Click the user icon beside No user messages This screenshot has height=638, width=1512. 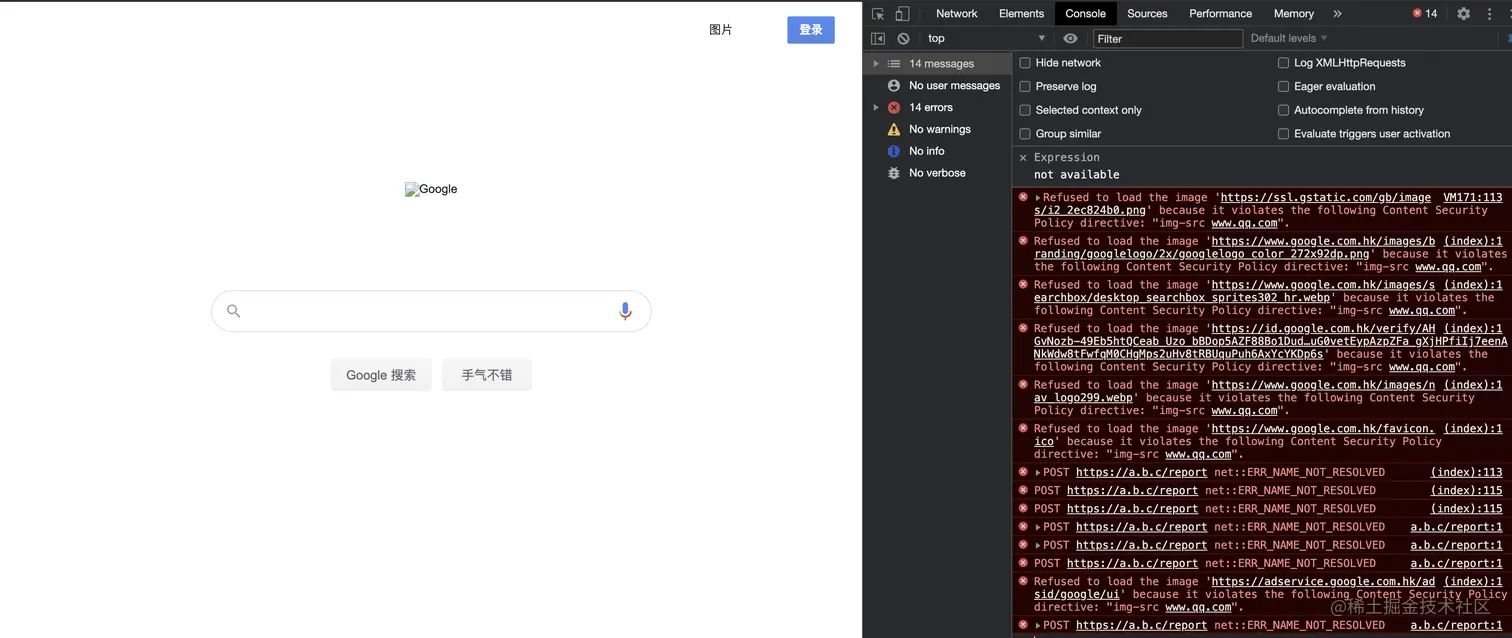(x=894, y=85)
